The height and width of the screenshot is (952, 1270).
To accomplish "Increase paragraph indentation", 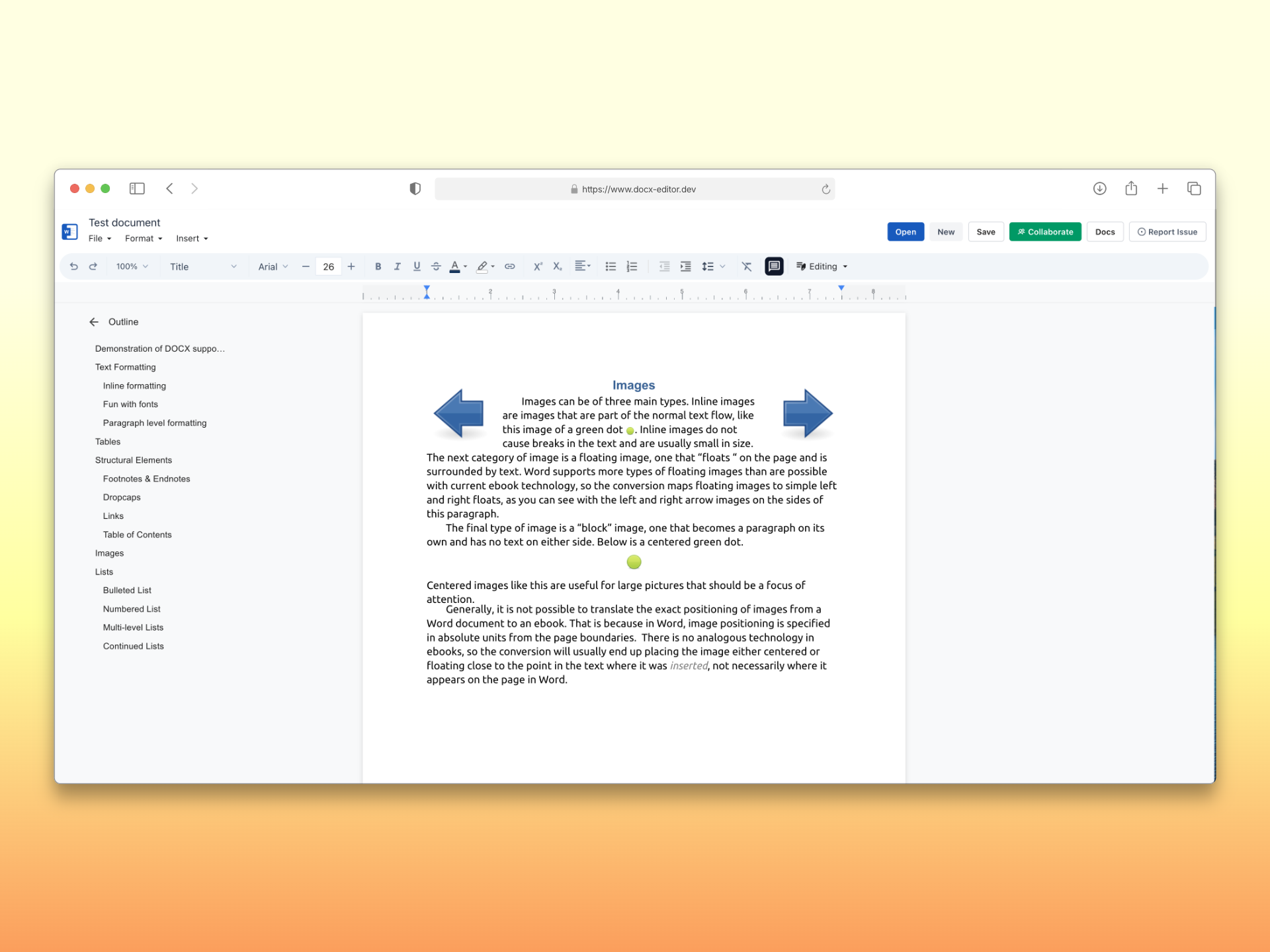I will (685, 266).
